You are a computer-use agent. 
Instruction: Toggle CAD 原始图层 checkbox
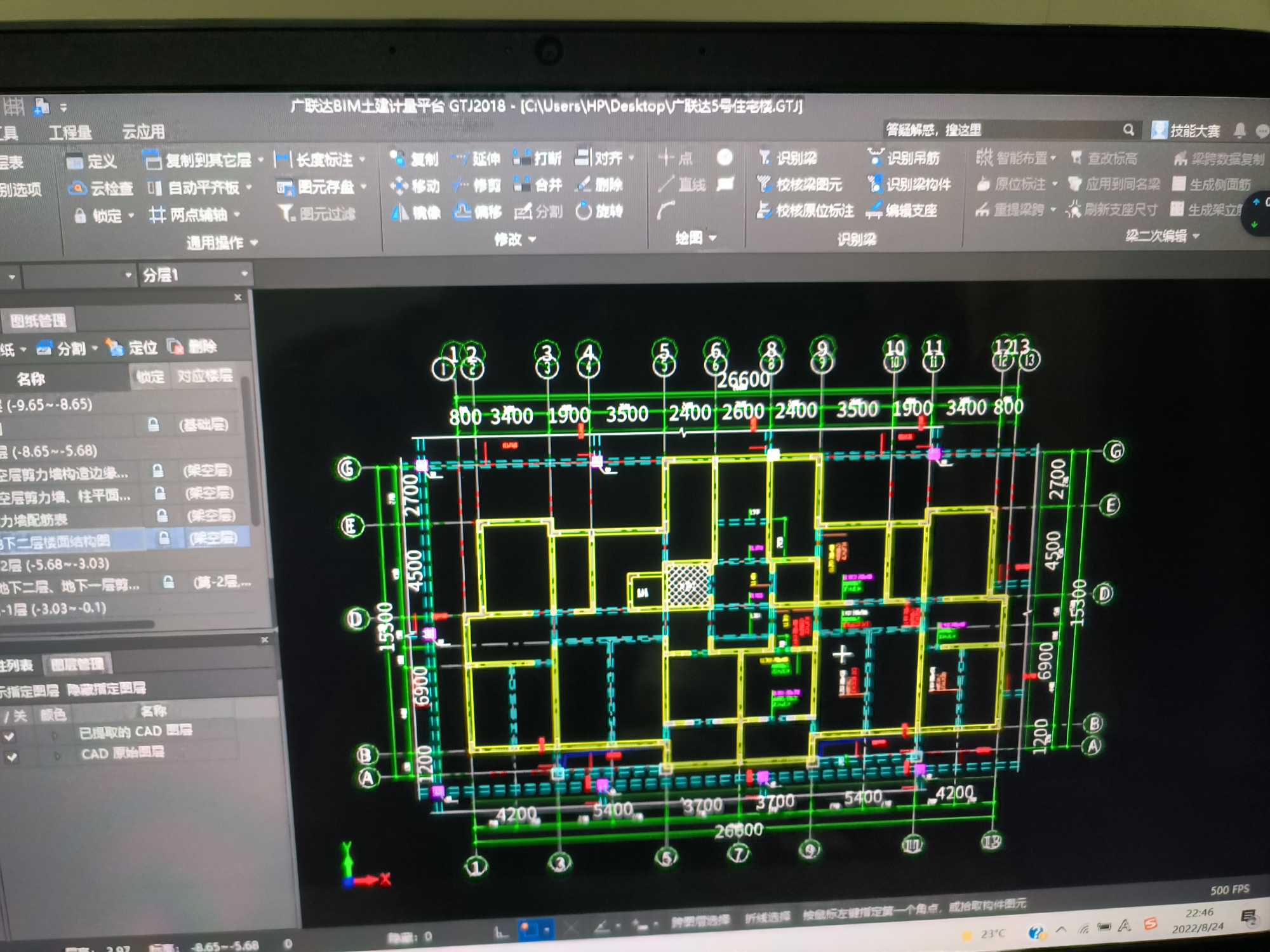click(11, 757)
